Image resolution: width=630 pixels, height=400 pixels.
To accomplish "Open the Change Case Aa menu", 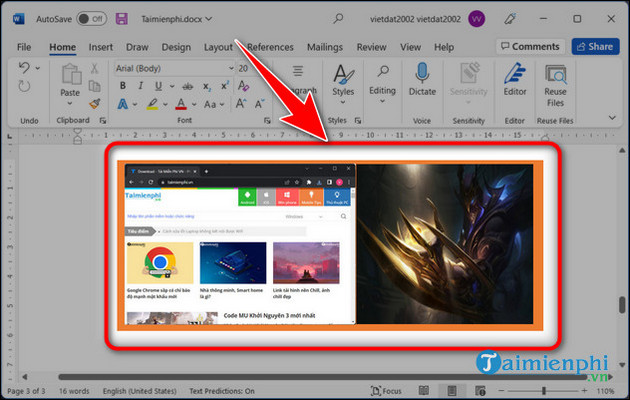I will (214, 104).
